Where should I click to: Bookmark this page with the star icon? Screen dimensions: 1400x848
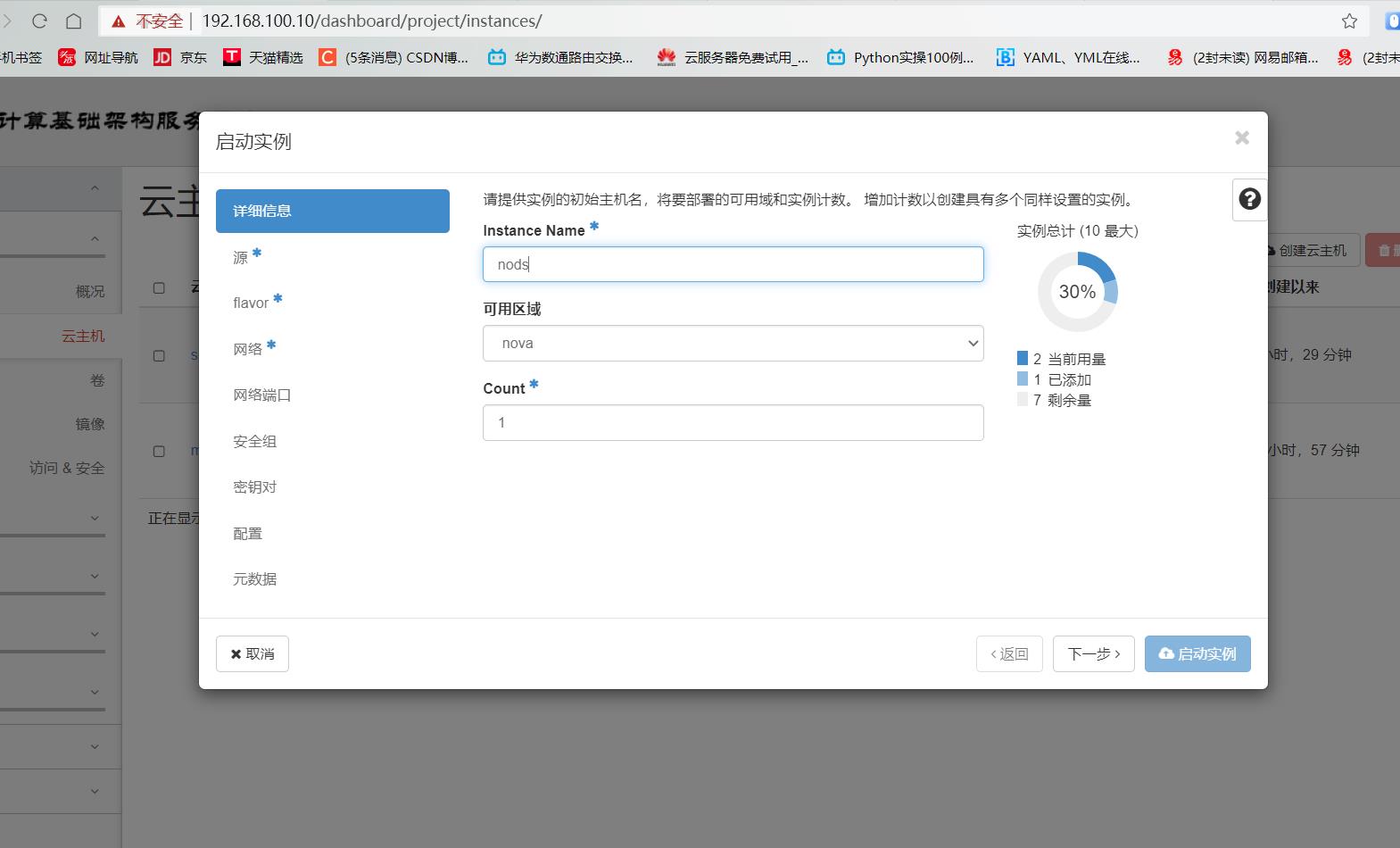1349,21
